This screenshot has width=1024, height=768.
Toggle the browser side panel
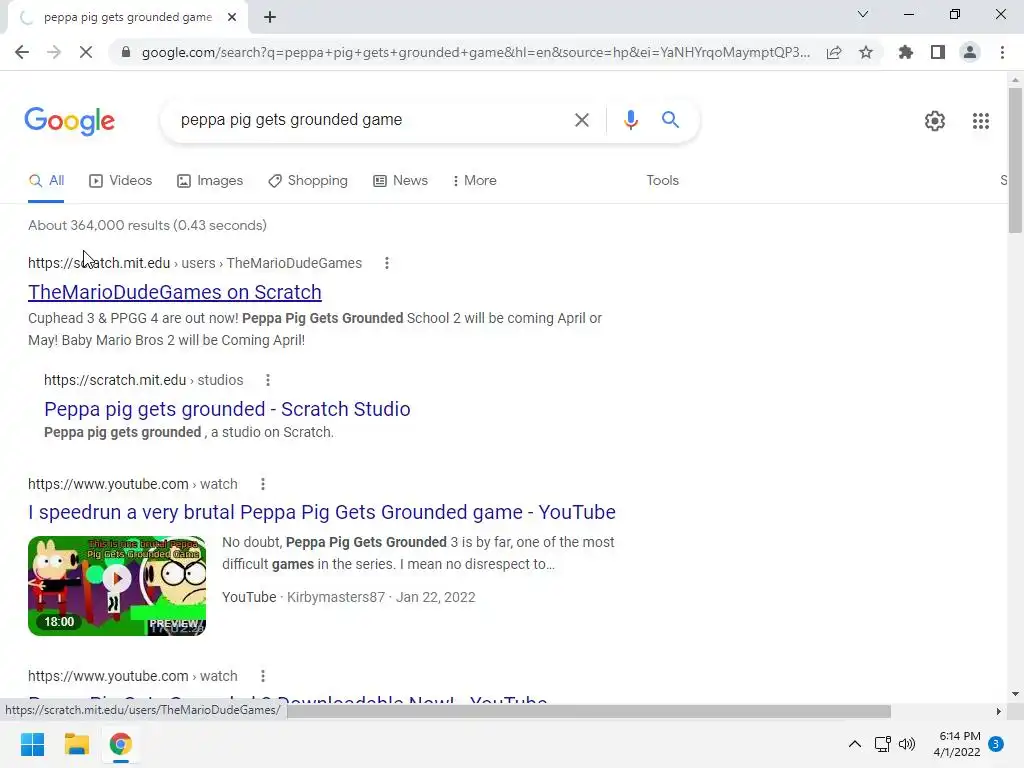coord(938,52)
